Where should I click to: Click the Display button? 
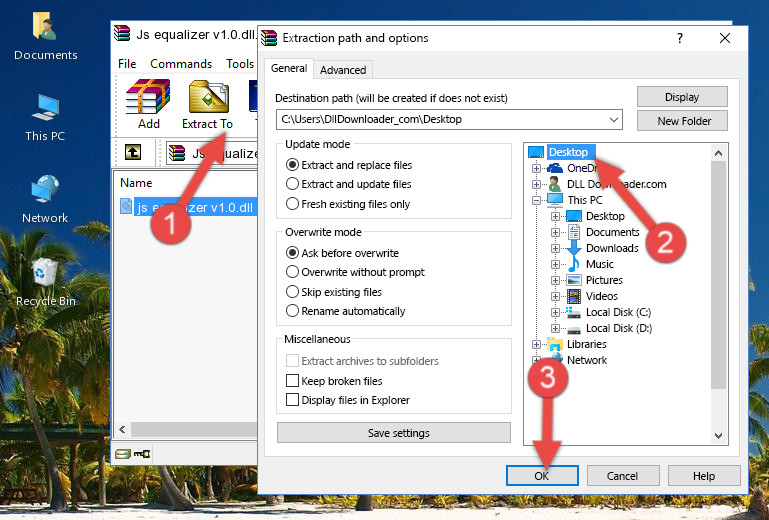pyautogui.click(x=682, y=97)
